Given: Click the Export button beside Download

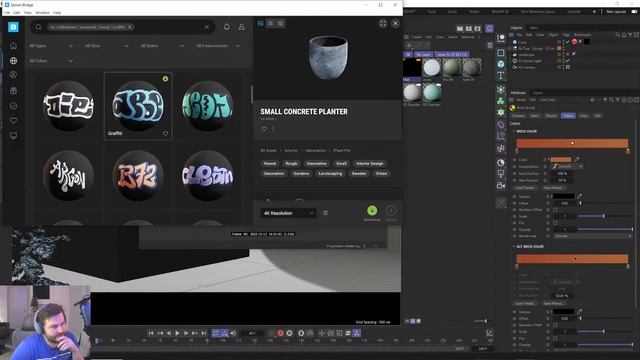Looking at the screenshot, I should (x=391, y=211).
